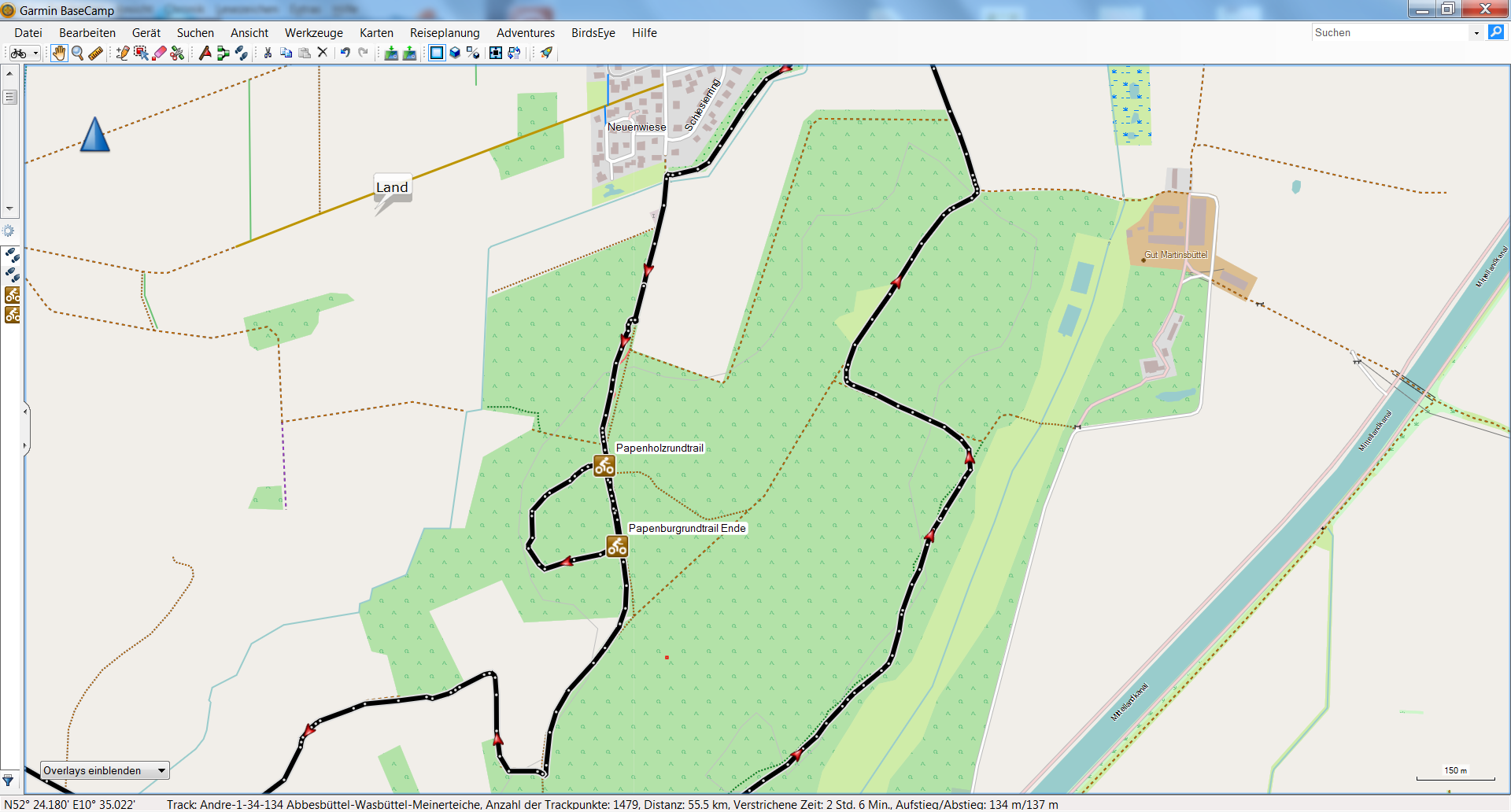Click the rocket Adventure icon

coord(546,53)
